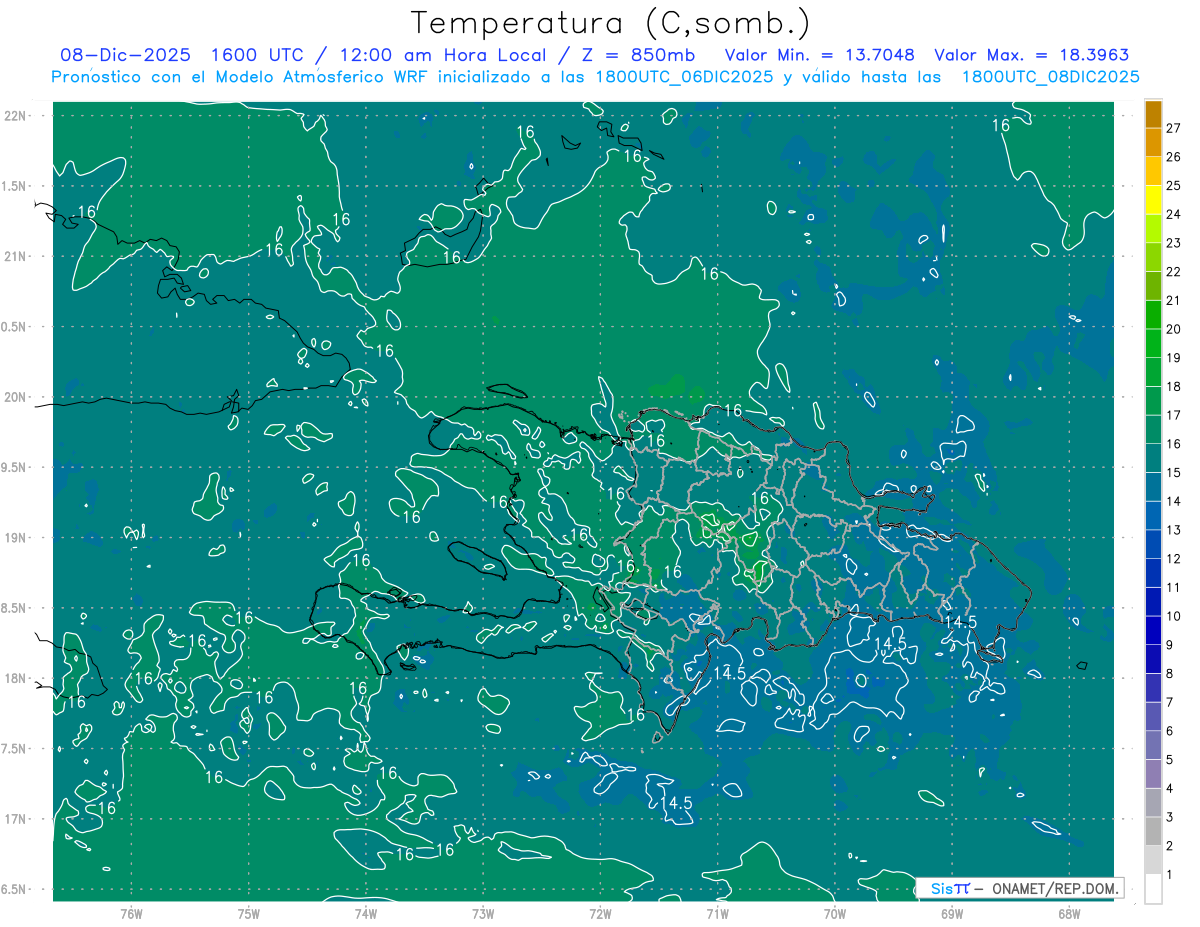Click the orange swatch atop the color scale
This screenshot has height=927, width=1200.
click(1154, 114)
